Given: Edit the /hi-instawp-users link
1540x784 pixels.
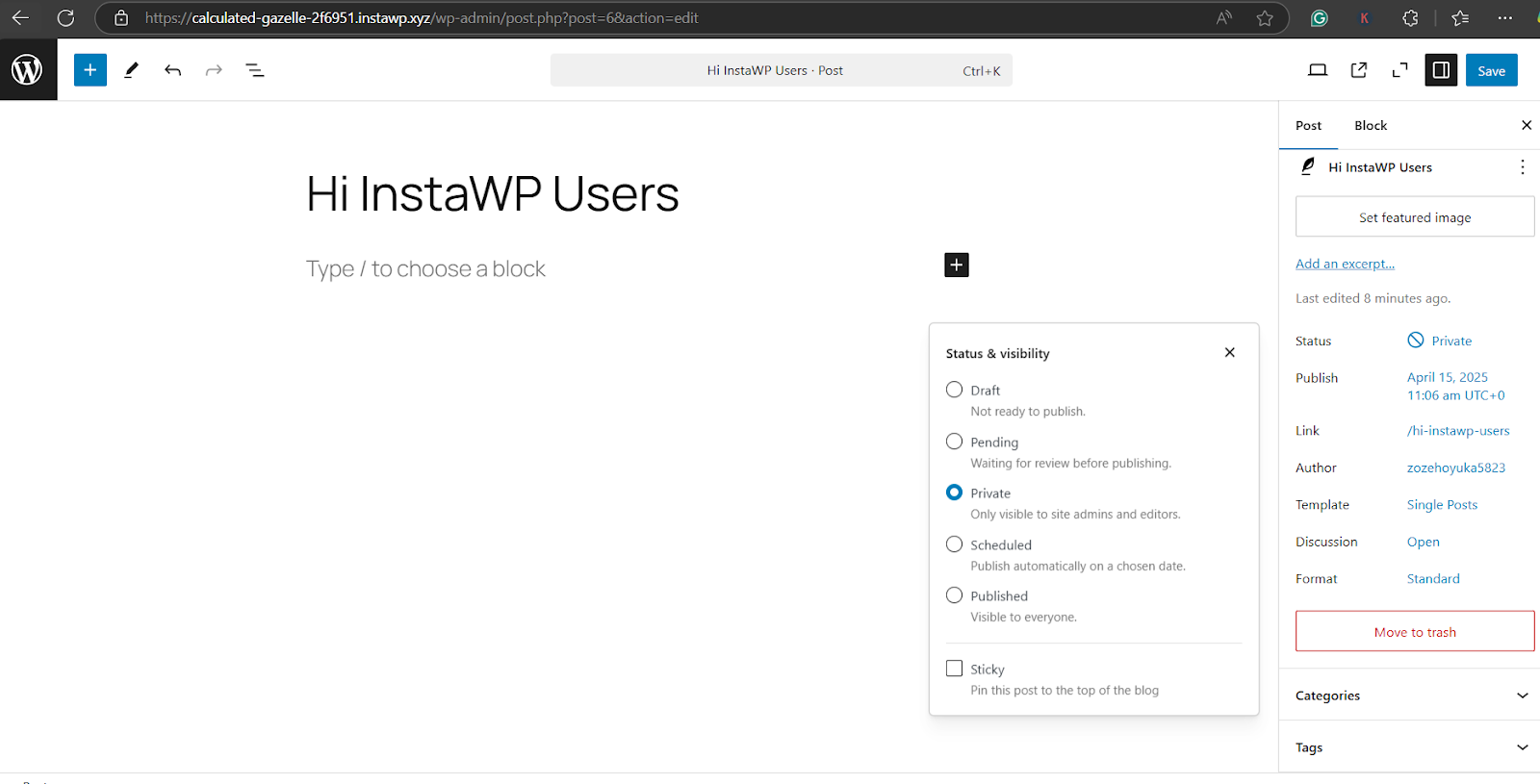Looking at the screenshot, I should pos(1458,431).
